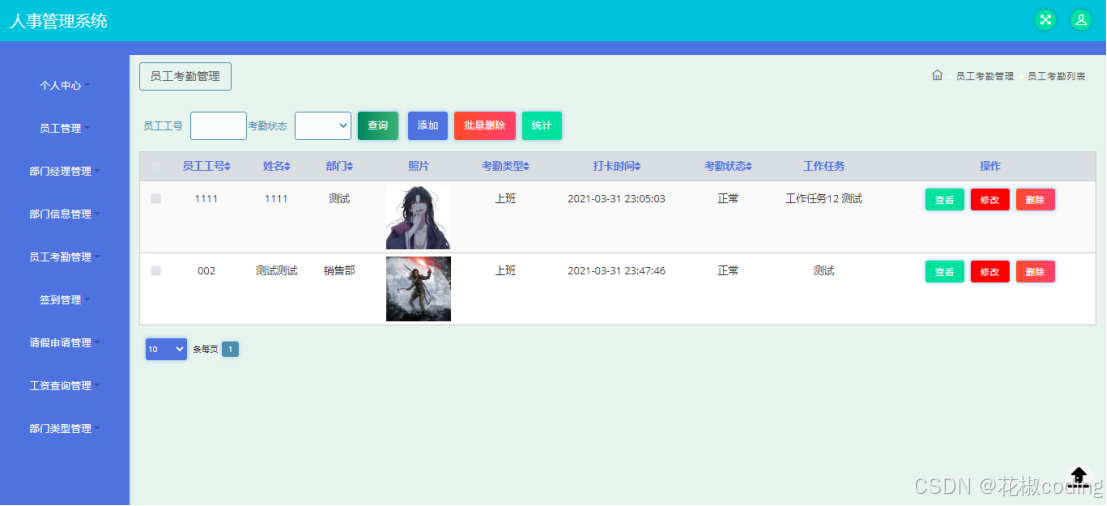Sort by 姓名 column arrows

pyautogui.click(x=287, y=167)
